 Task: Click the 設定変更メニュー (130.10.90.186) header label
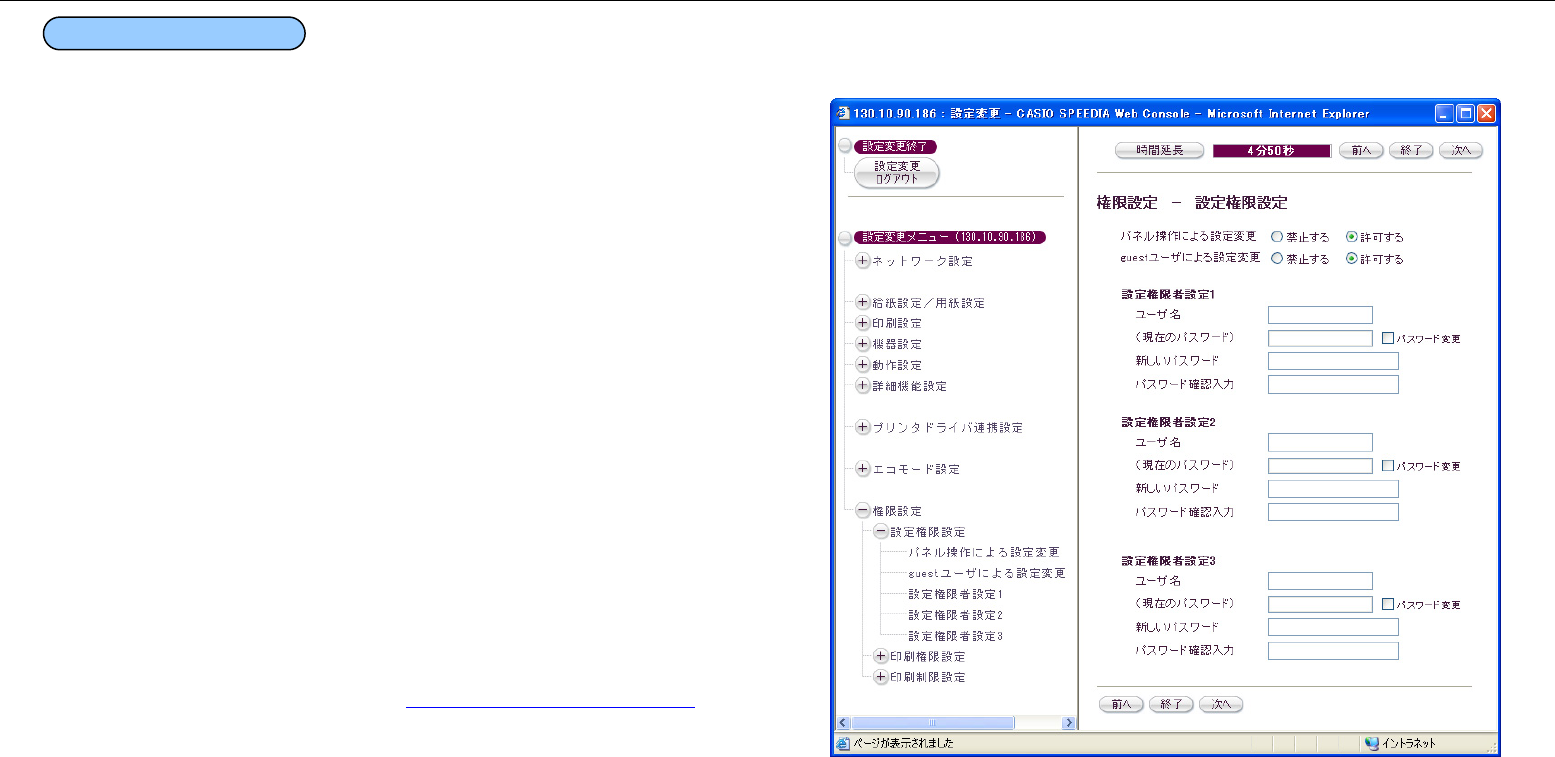[x=950, y=238]
